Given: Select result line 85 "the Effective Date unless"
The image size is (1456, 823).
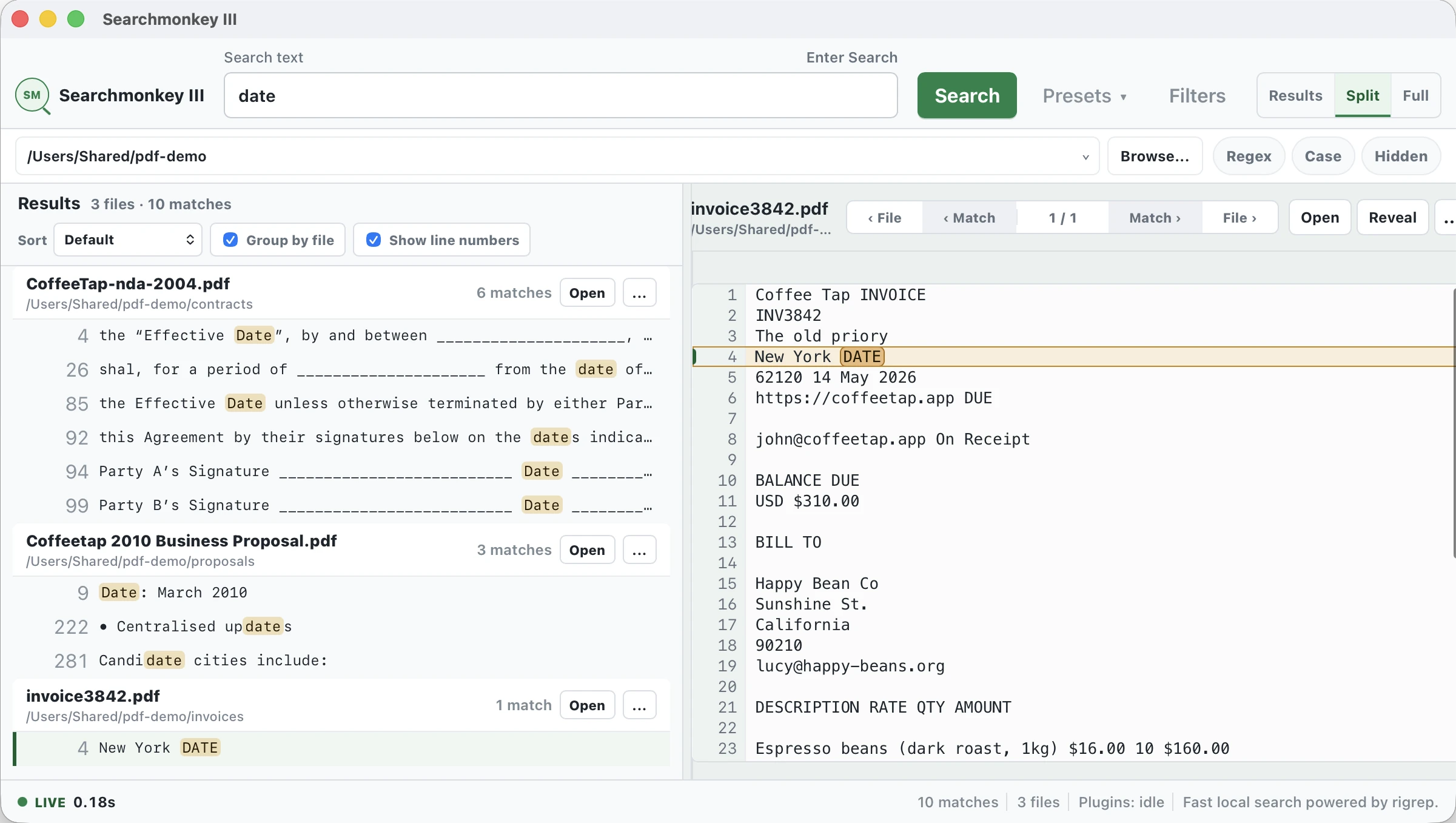Looking at the screenshot, I should [341, 404].
